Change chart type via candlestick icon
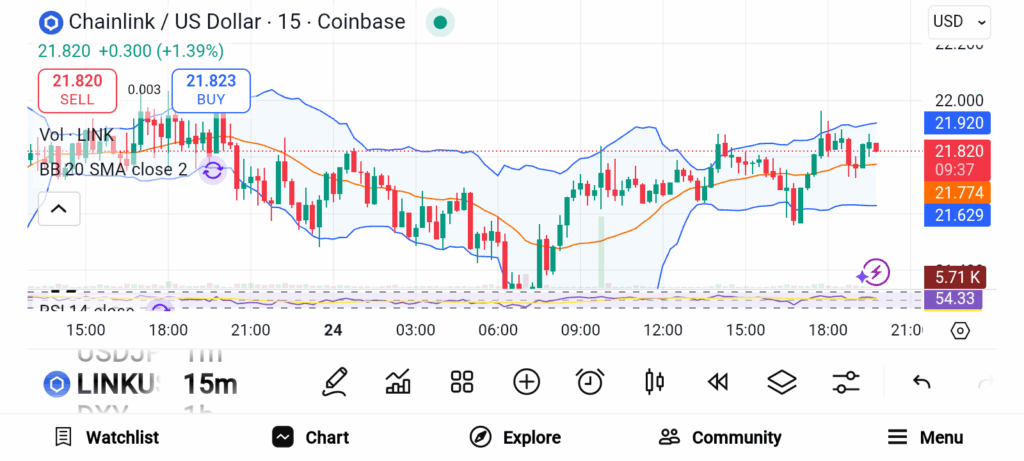1024x461 pixels. 655,381
